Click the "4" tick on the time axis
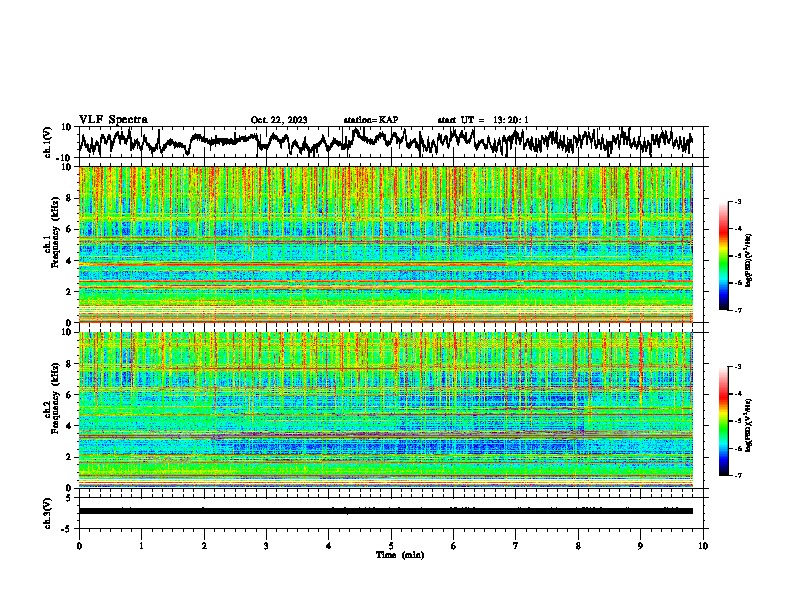This screenshot has width=792, height=612. point(329,546)
